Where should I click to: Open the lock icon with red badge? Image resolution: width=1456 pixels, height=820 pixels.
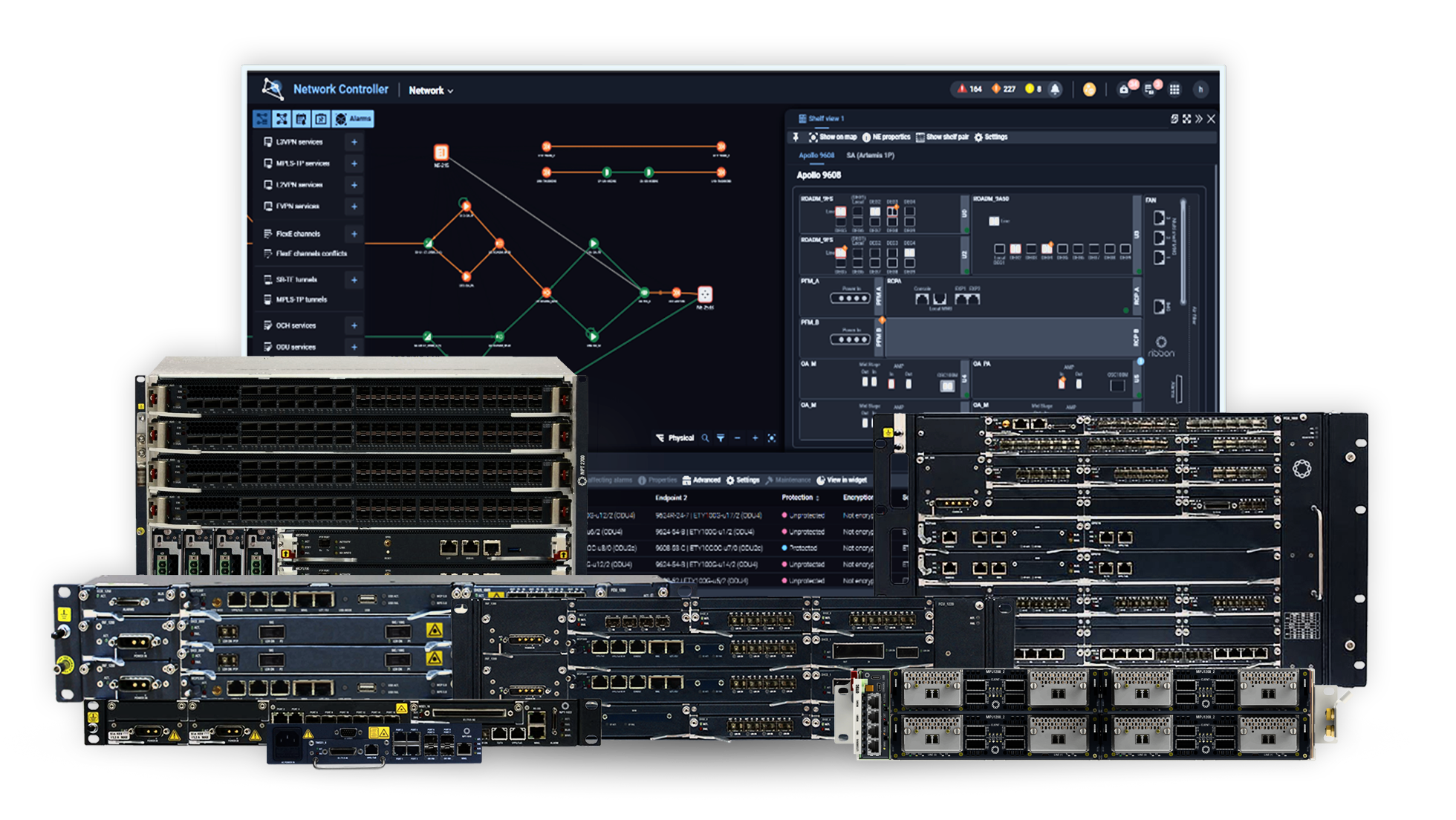click(1125, 89)
